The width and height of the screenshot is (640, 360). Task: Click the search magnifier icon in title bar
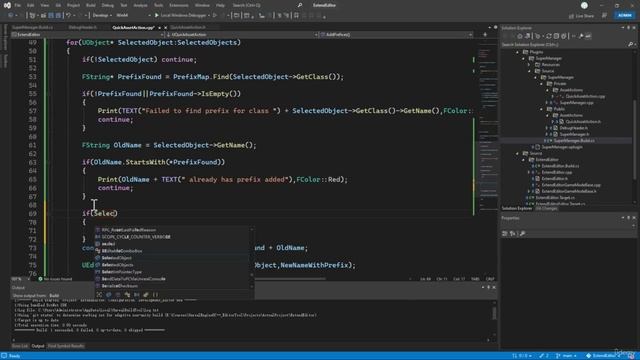(300, 5)
